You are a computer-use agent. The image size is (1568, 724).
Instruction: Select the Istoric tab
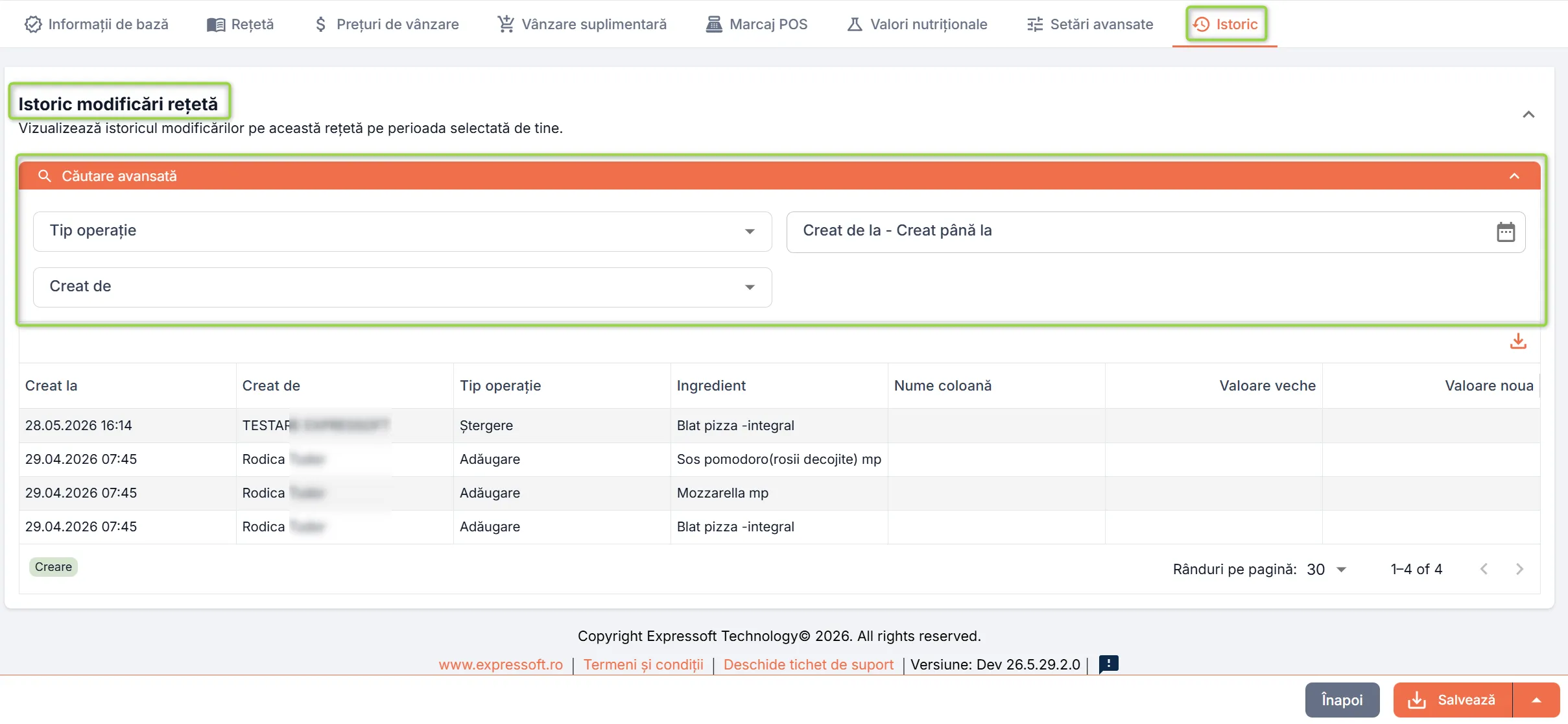(1225, 24)
